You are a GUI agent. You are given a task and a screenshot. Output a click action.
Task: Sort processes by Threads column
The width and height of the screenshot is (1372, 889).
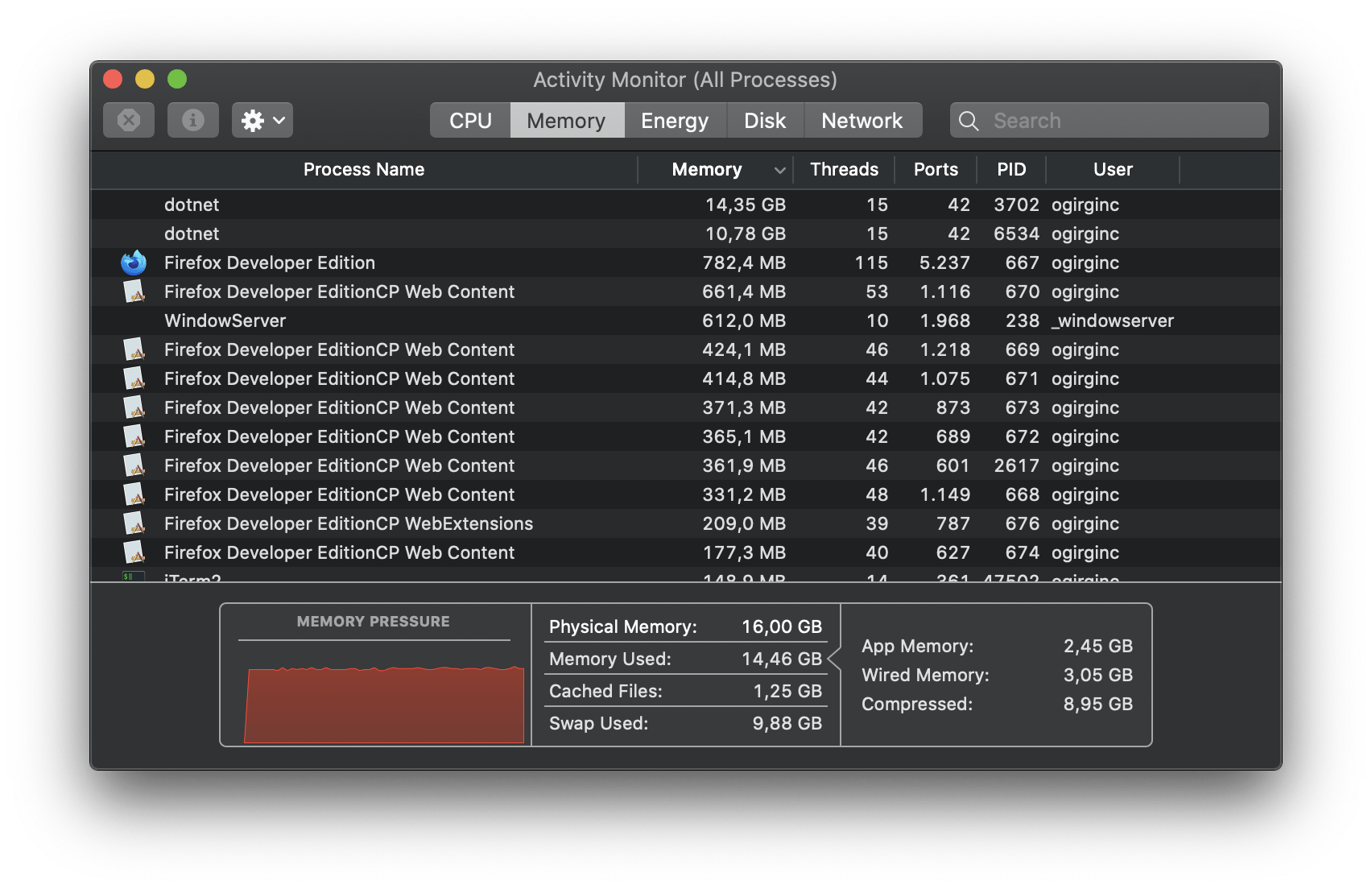point(844,170)
